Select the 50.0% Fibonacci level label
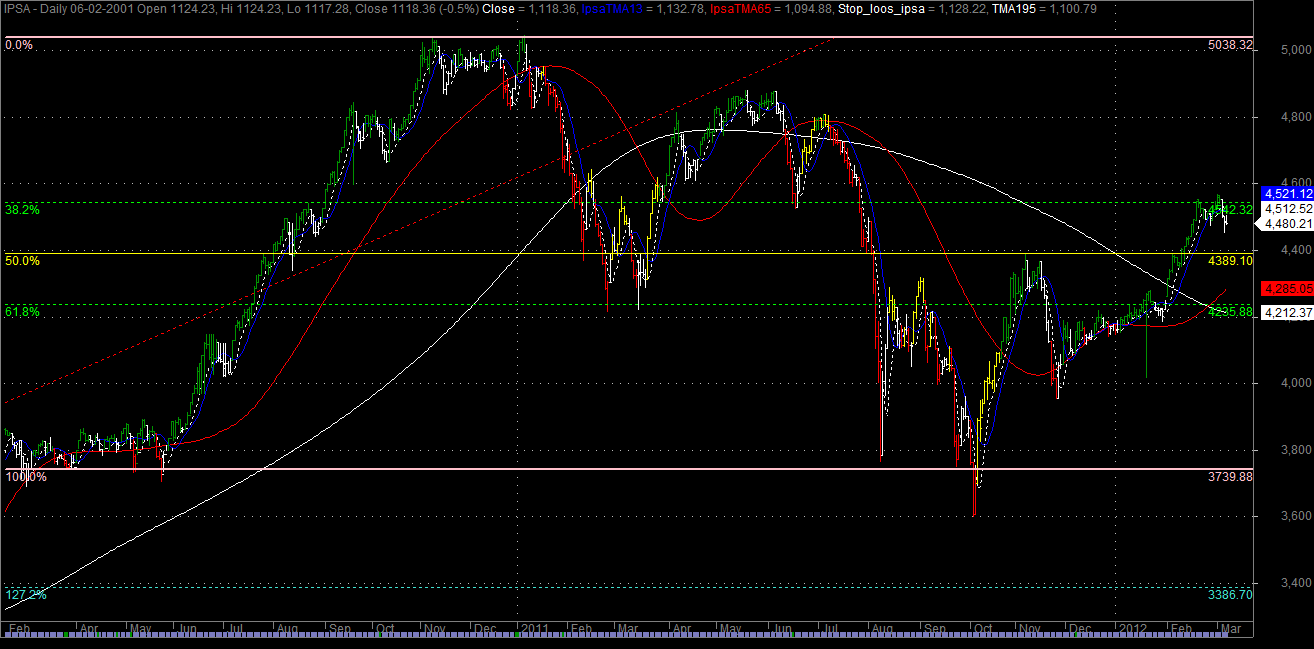The image size is (1314, 649). [x=23, y=260]
